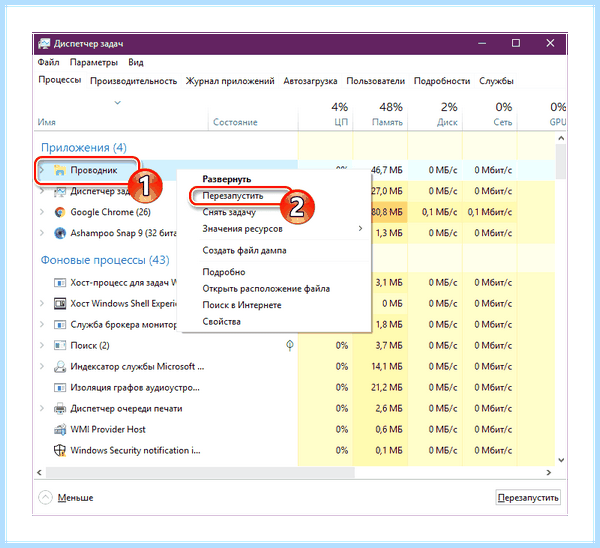Switch to the Службы tab
The image size is (600, 548).
(x=496, y=81)
